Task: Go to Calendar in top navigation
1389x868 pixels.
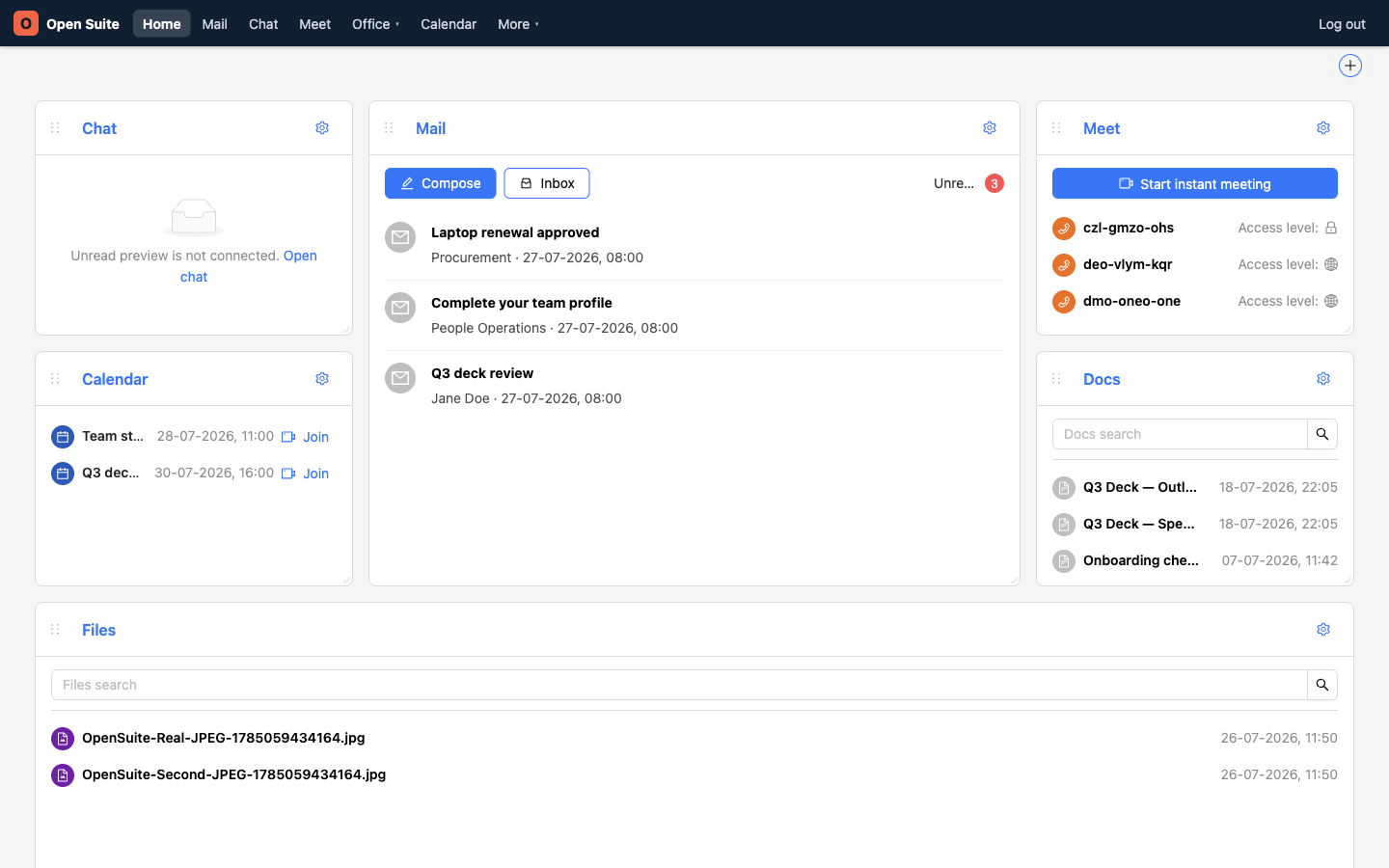Action: (449, 24)
